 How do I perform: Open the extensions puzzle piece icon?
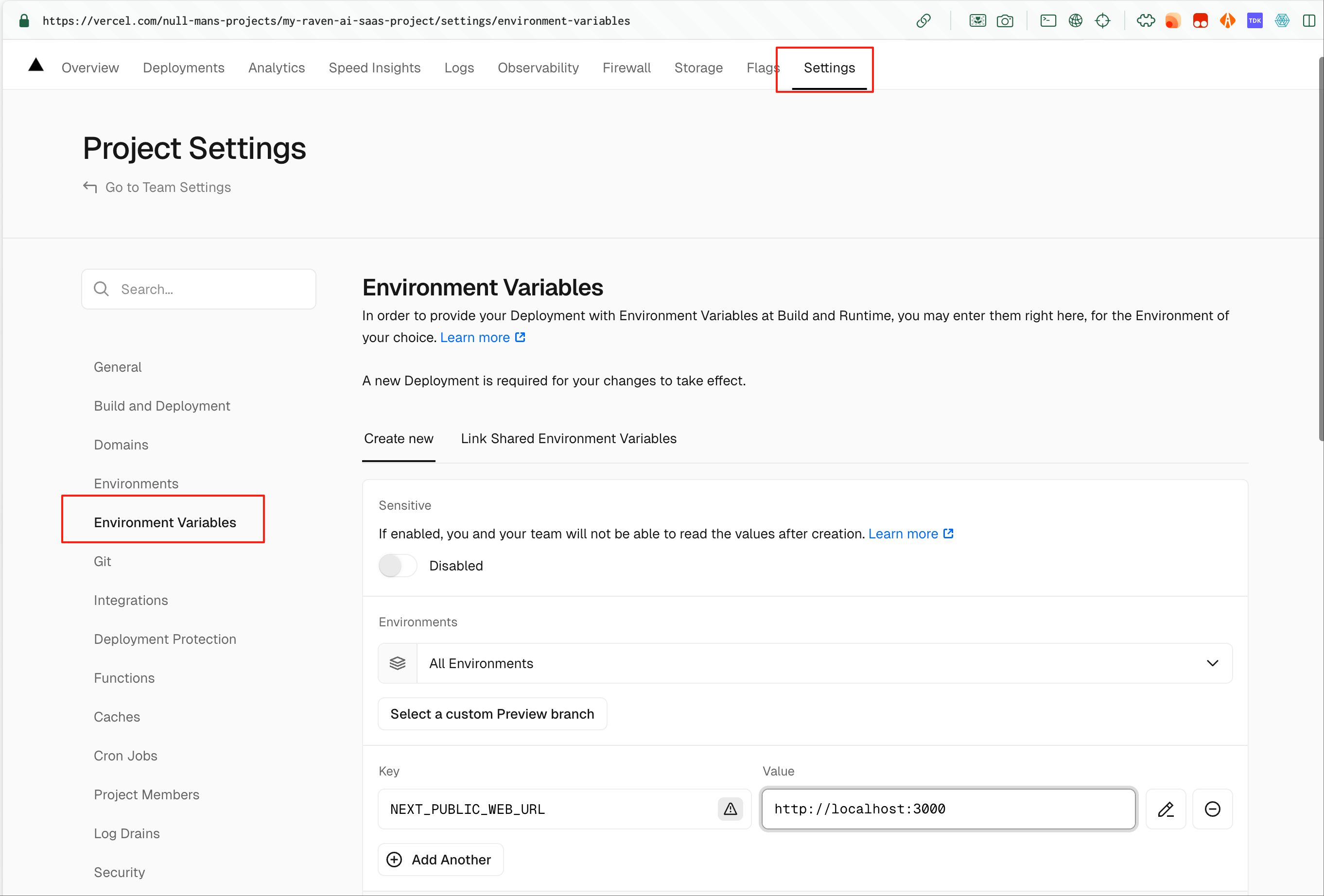tap(1146, 21)
